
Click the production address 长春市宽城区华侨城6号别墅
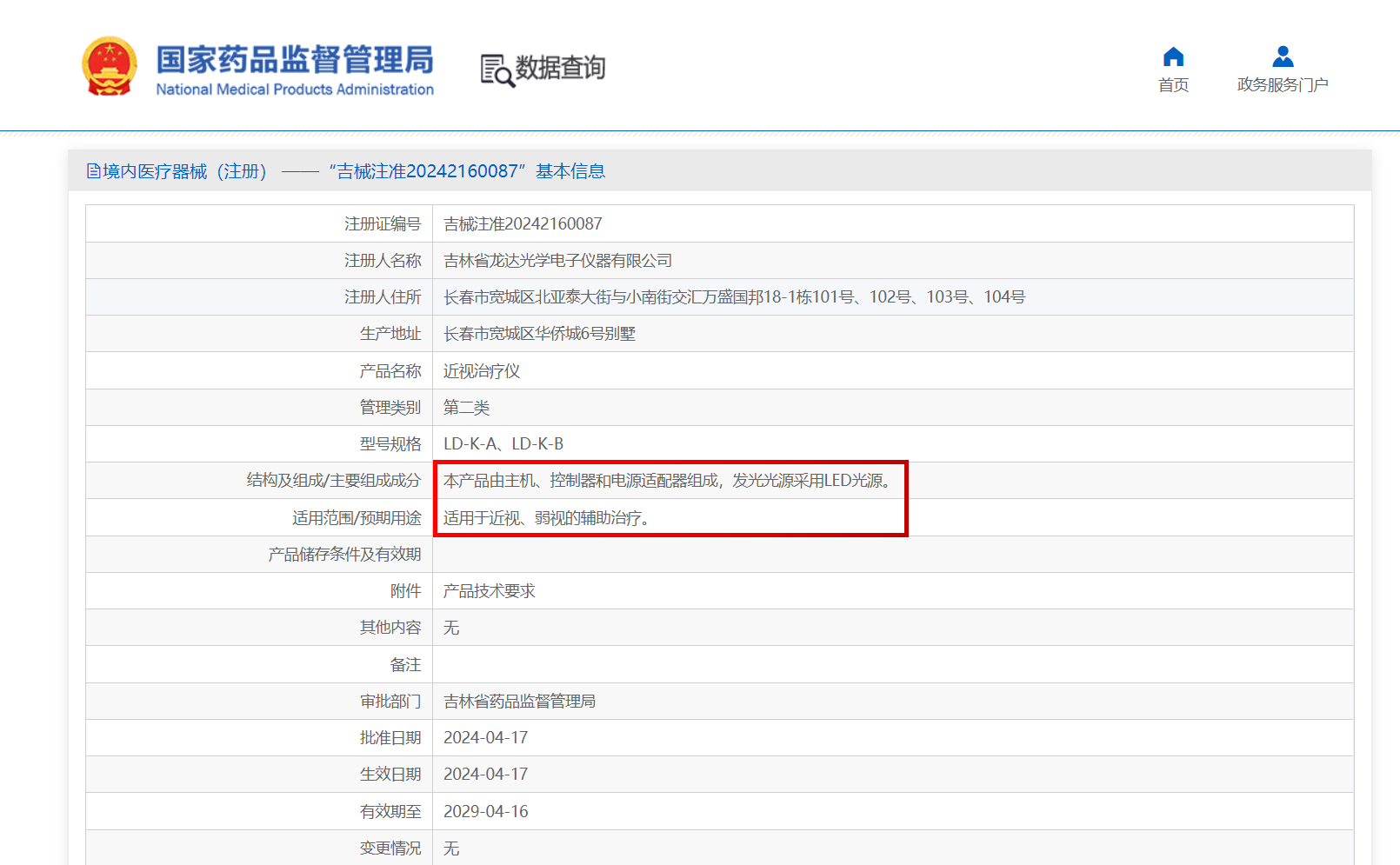tap(539, 334)
